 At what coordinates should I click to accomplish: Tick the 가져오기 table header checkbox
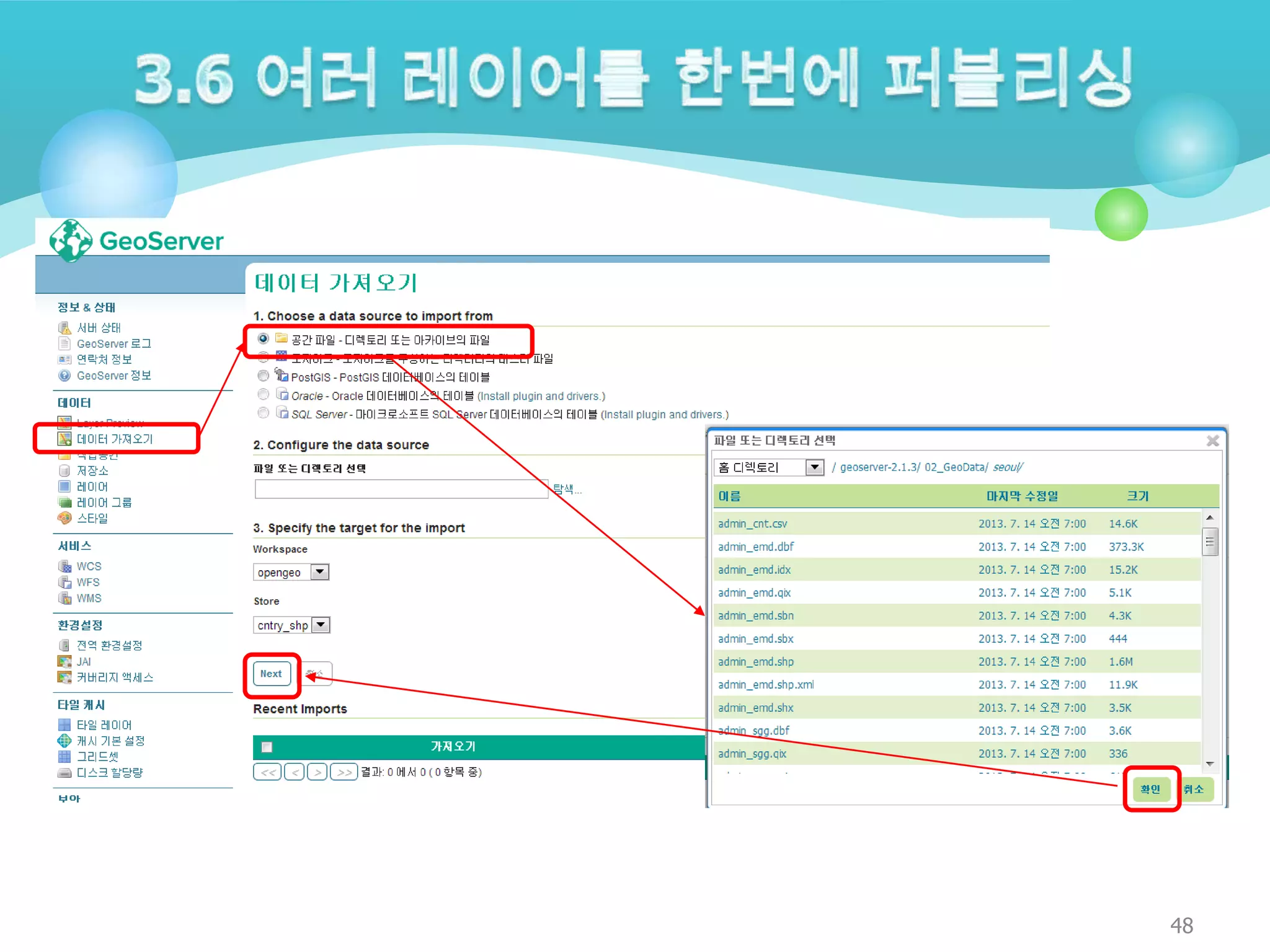pos(267,747)
